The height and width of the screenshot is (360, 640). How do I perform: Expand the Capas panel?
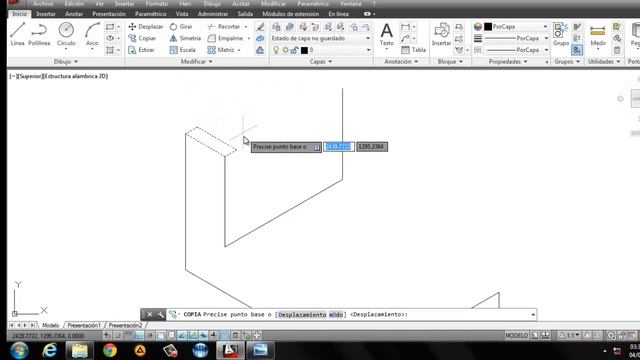tap(320, 62)
